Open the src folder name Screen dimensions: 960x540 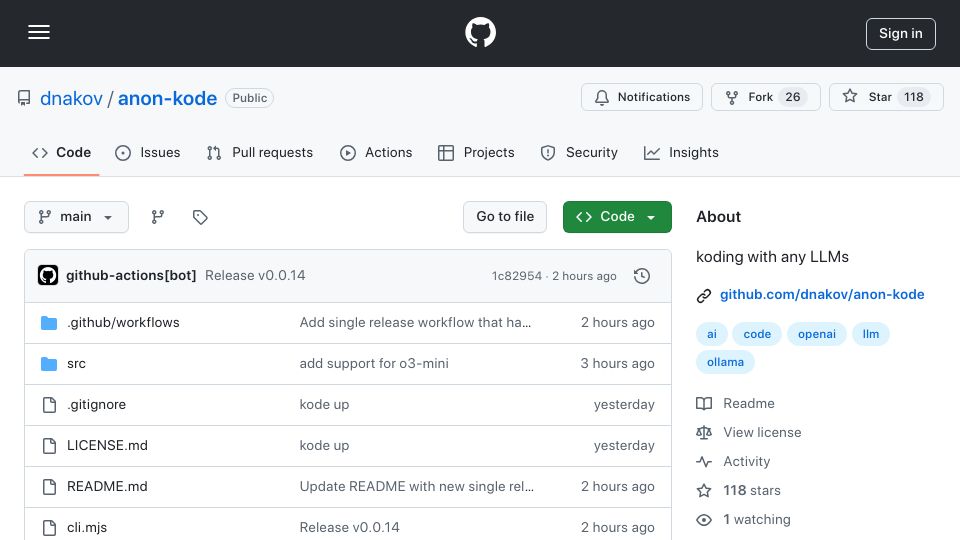(x=76, y=364)
